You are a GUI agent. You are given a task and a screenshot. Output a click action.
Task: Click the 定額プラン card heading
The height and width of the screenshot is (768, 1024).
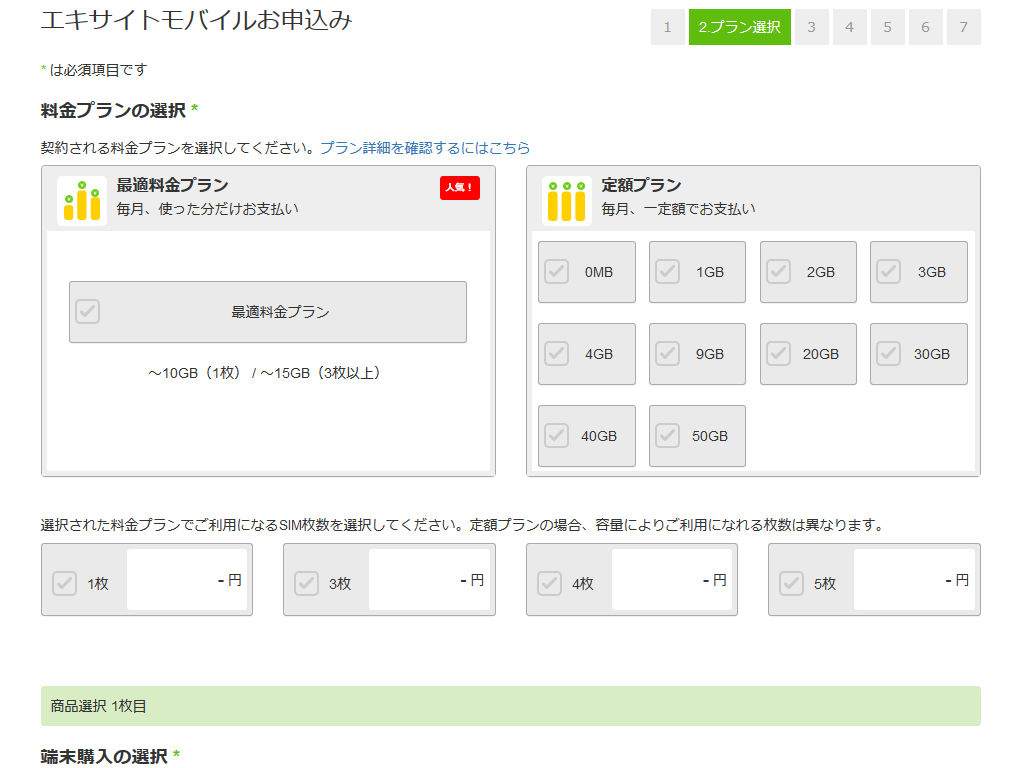coord(641,185)
